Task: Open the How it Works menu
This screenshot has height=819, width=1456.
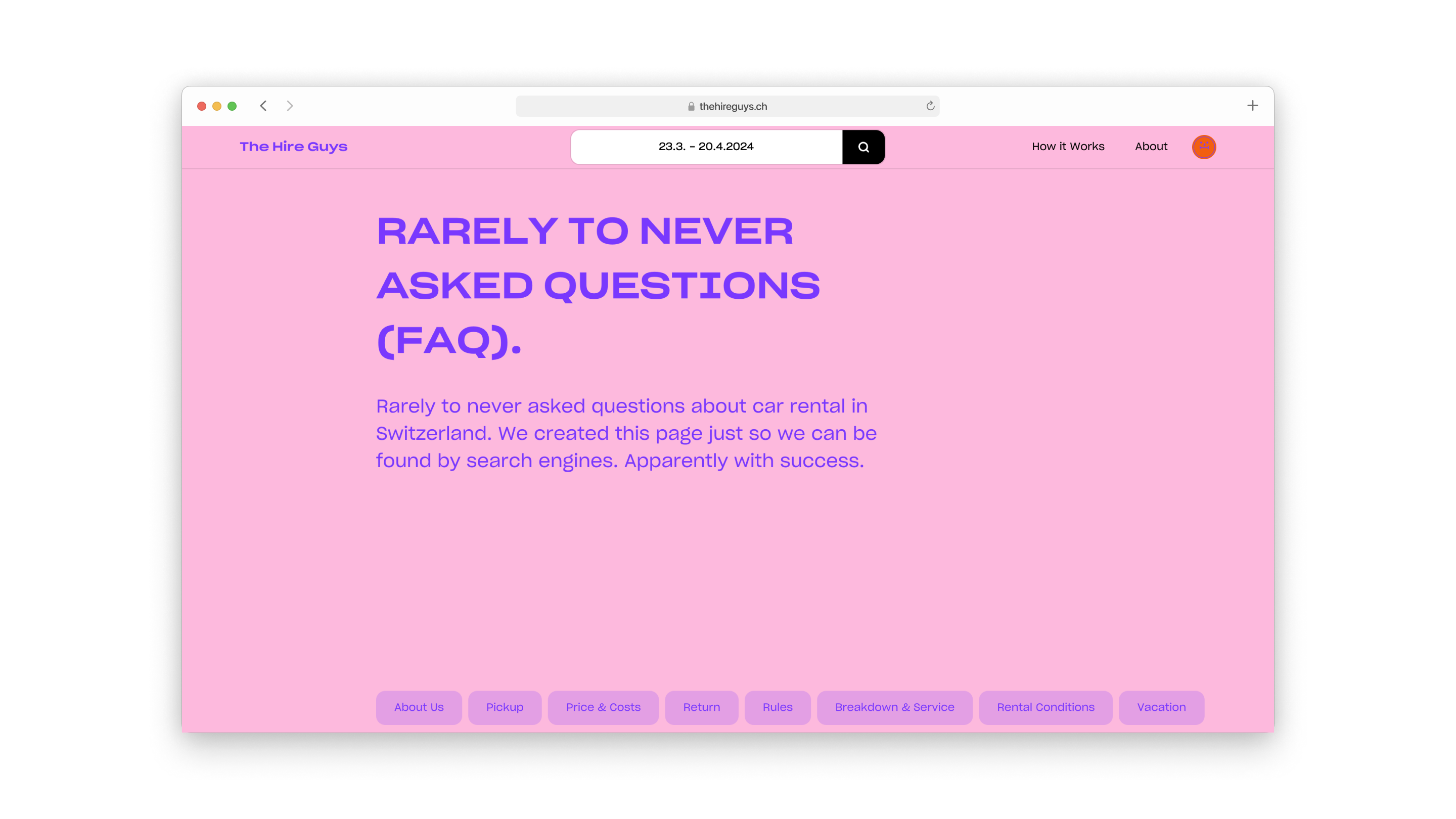Action: pos(1068,147)
